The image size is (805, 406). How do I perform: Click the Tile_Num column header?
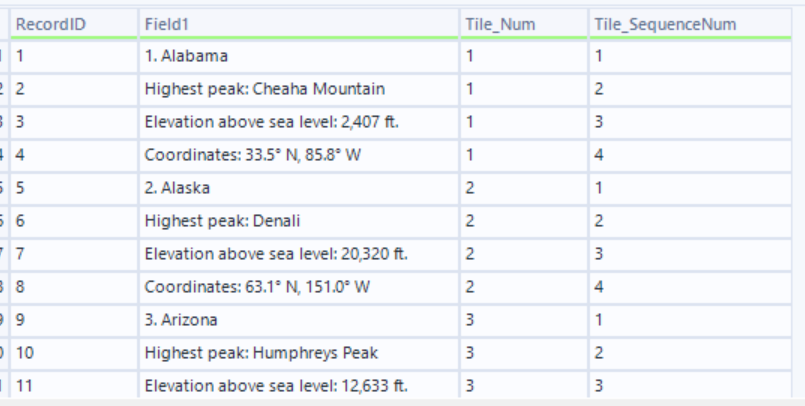493,23
